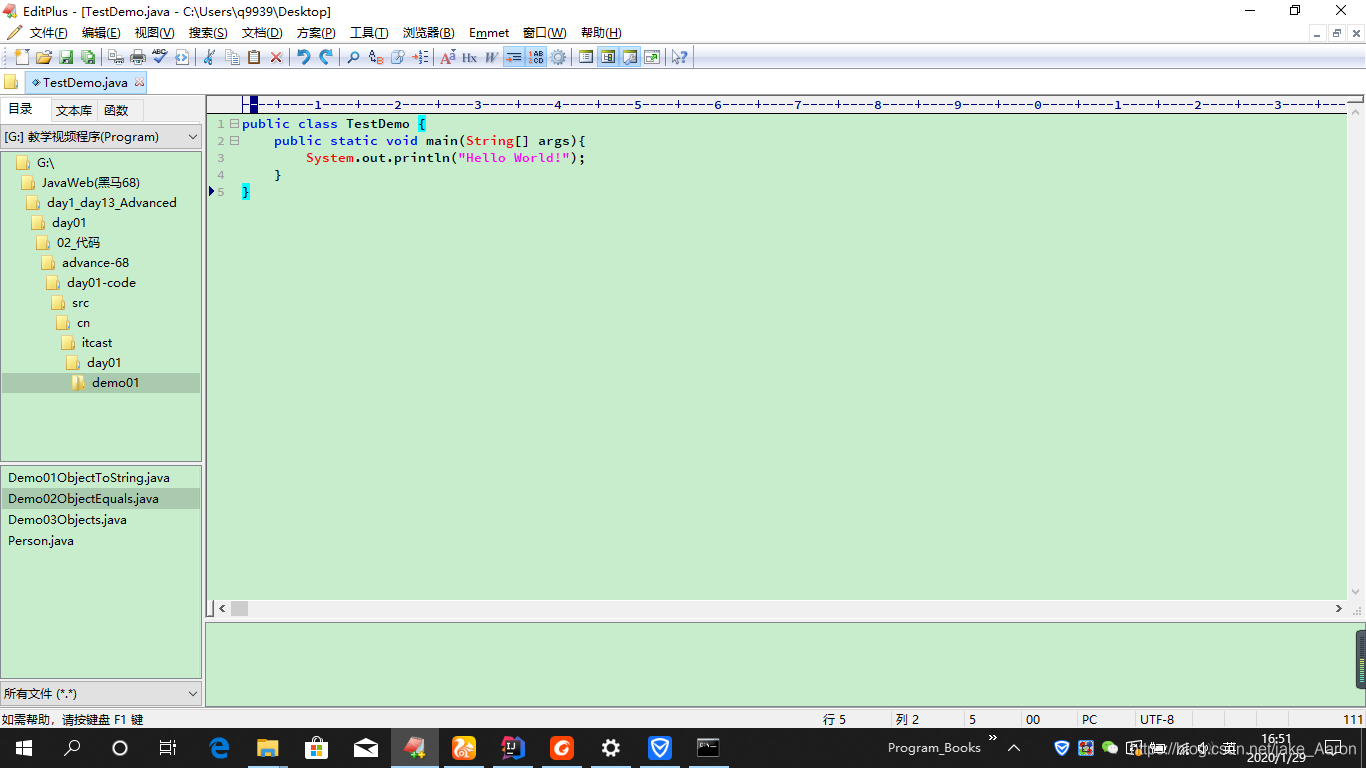Open Find with the magnifier icon

[x=353, y=57]
